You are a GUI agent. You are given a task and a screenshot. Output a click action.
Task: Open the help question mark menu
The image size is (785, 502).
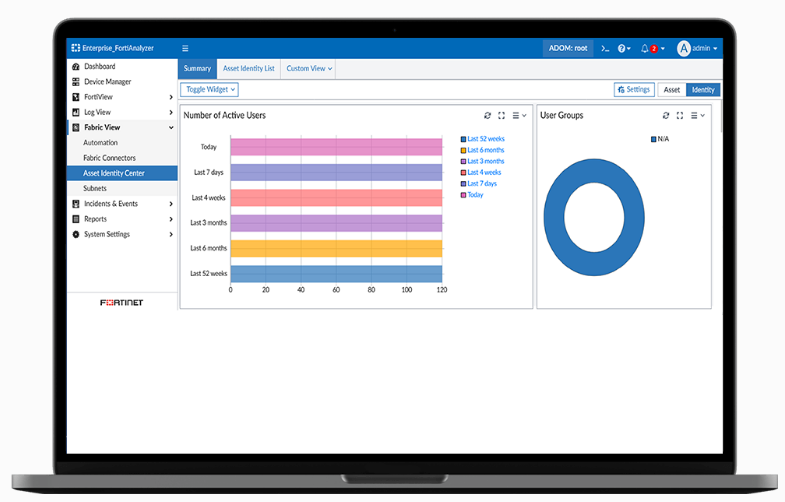(624, 49)
